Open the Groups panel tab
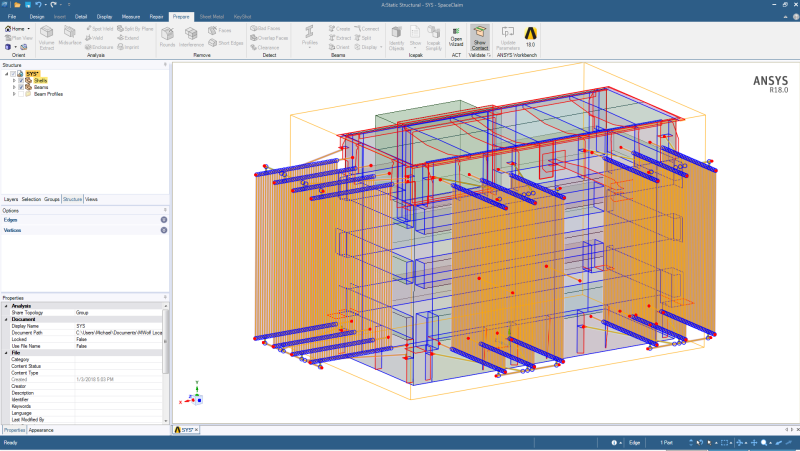 pyautogui.click(x=52, y=199)
